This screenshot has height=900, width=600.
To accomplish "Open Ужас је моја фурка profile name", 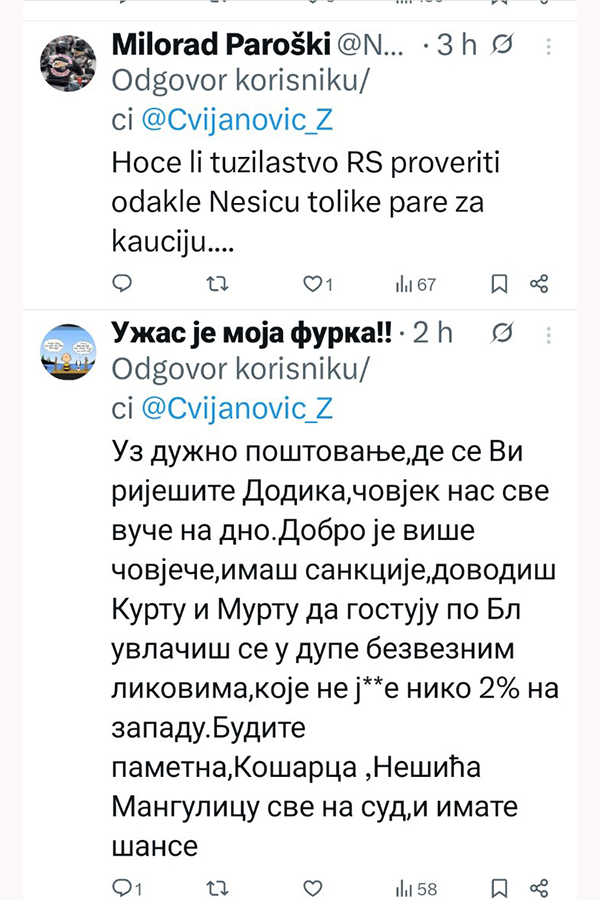I will 252,332.
